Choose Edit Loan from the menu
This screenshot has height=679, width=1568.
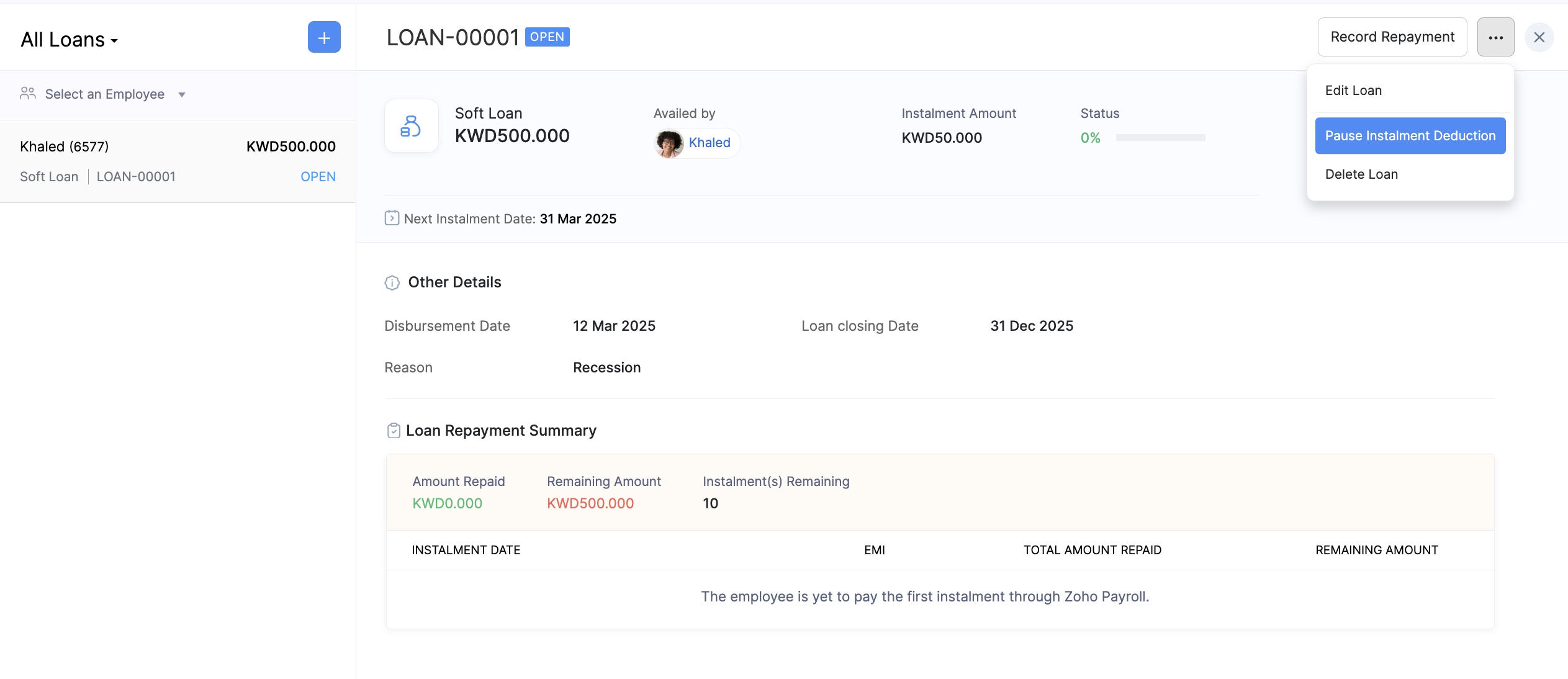coord(1353,91)
